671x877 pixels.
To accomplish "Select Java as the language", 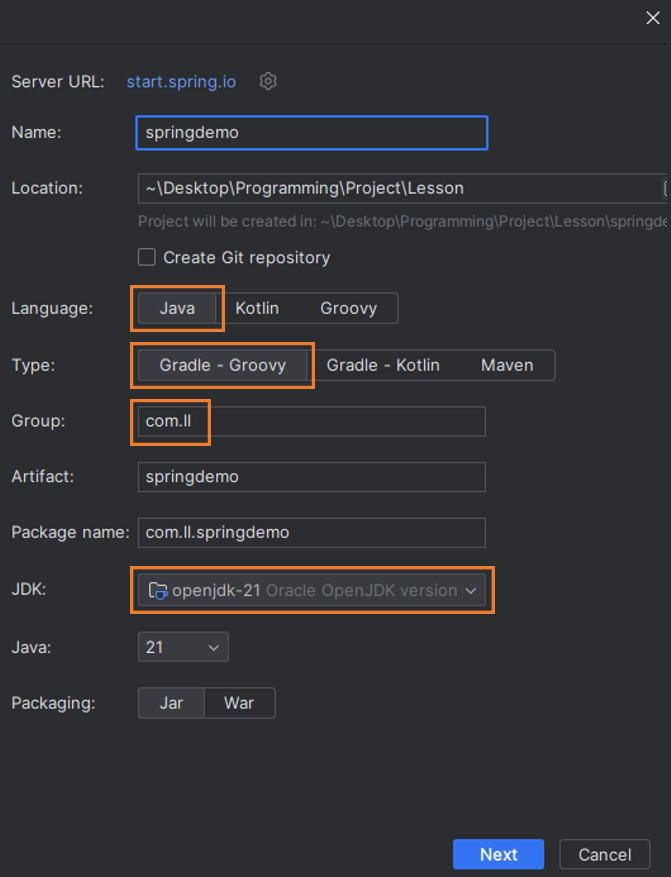I will (177, 308).
